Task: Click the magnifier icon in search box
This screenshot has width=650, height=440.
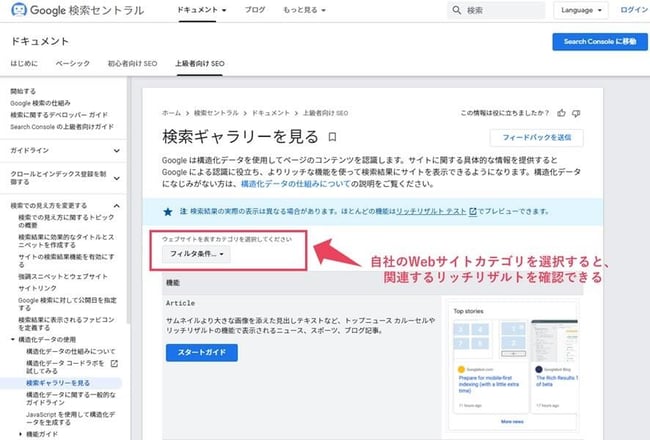Action: pos(456,10)
